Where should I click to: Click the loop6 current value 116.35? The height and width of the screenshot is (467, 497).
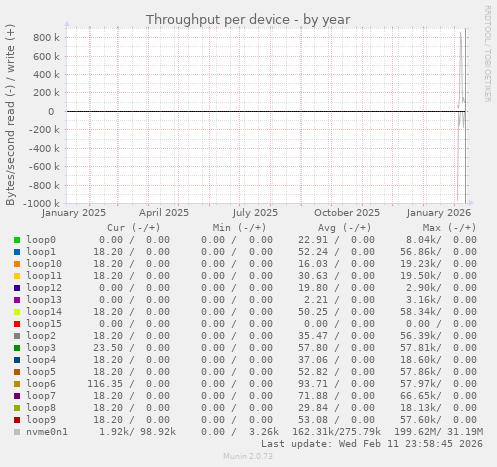click(x=105, y=384)
